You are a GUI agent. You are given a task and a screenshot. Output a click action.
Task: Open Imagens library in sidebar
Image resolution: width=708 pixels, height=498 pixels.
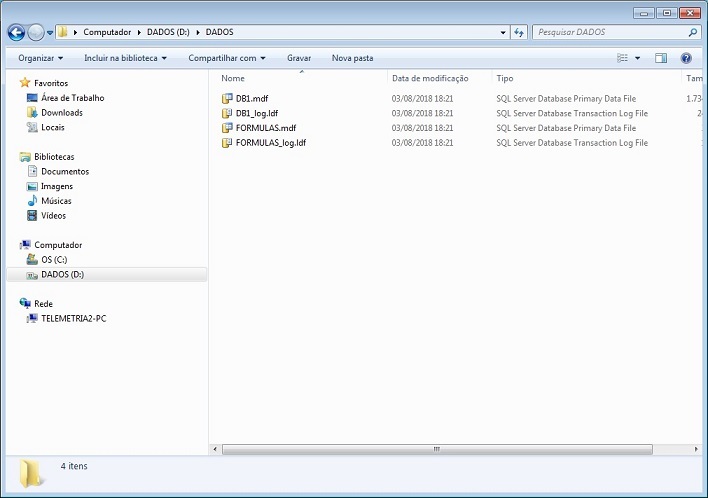[56, 186]
